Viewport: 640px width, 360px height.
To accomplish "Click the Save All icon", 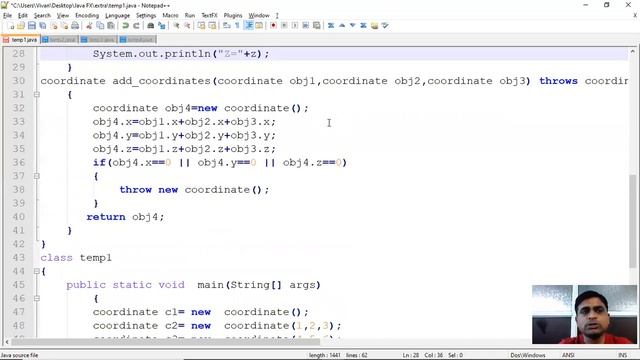I will 43,26.
